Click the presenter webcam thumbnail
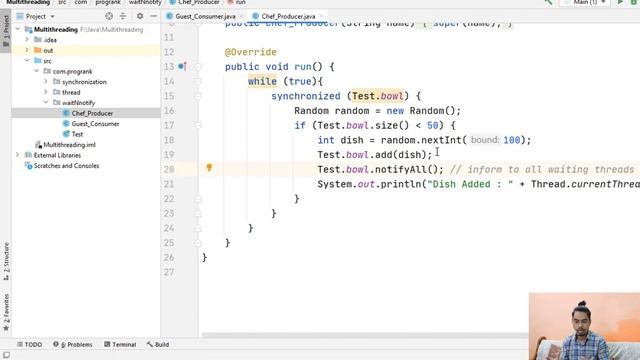The width and height of the screenshot is (640, 360). 584,326
